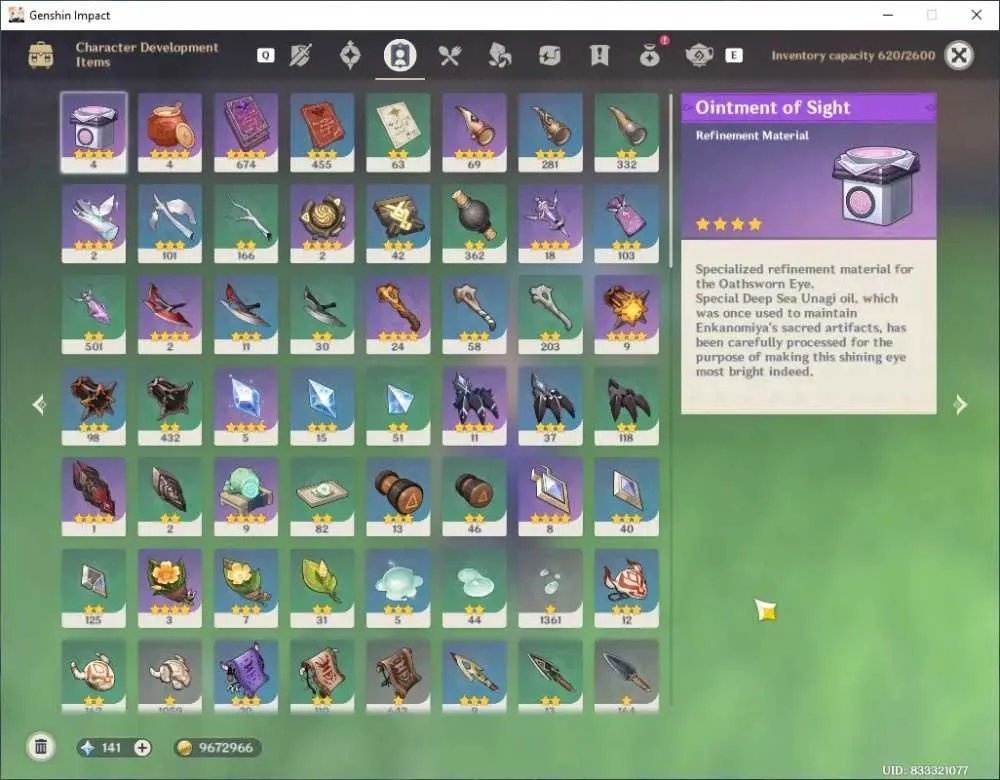Select the prism item with count 40
Screen dimensions: 1000x780
(626, 497)
